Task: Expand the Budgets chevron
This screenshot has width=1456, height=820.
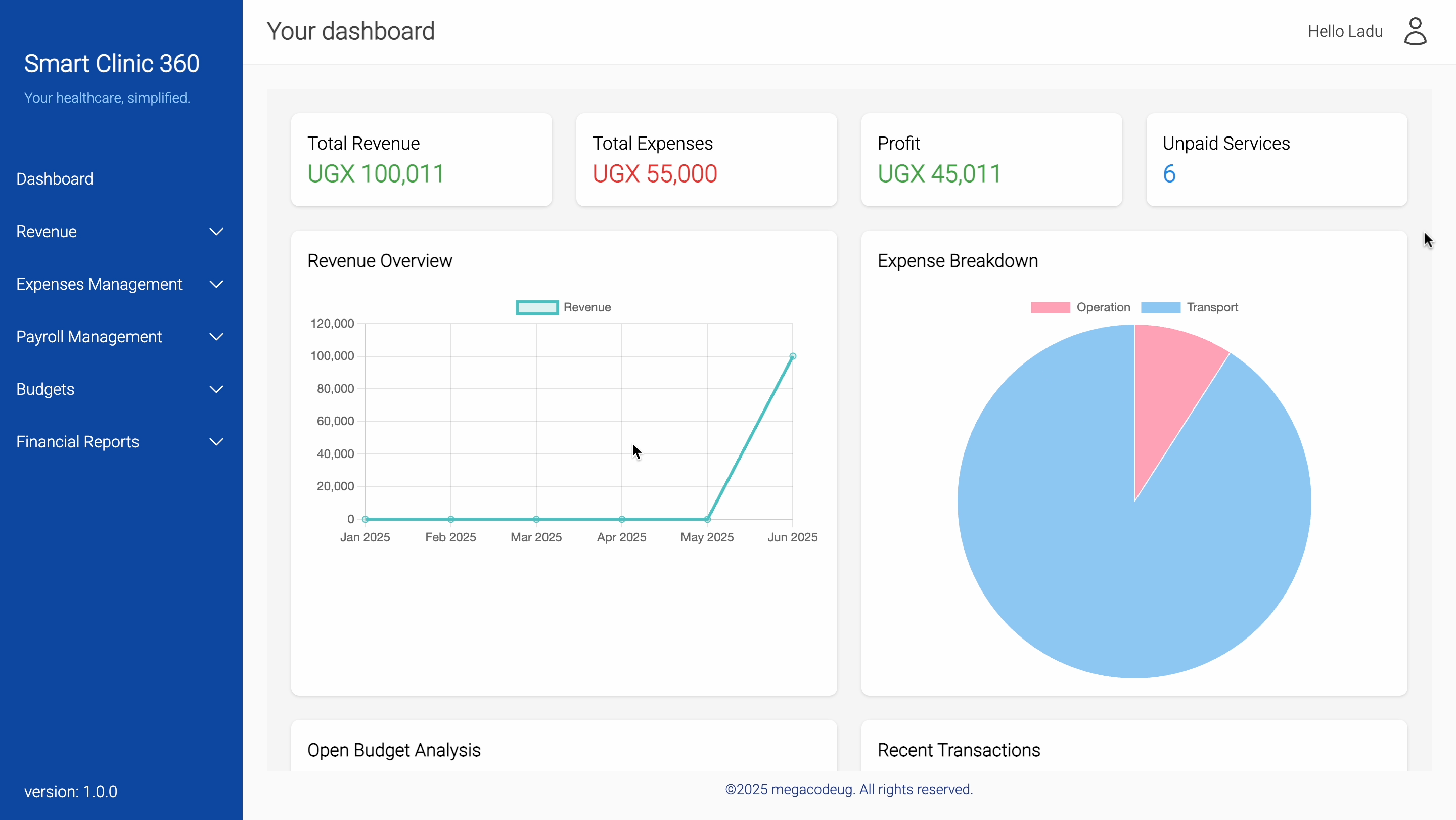Action: tap(216, 389)
